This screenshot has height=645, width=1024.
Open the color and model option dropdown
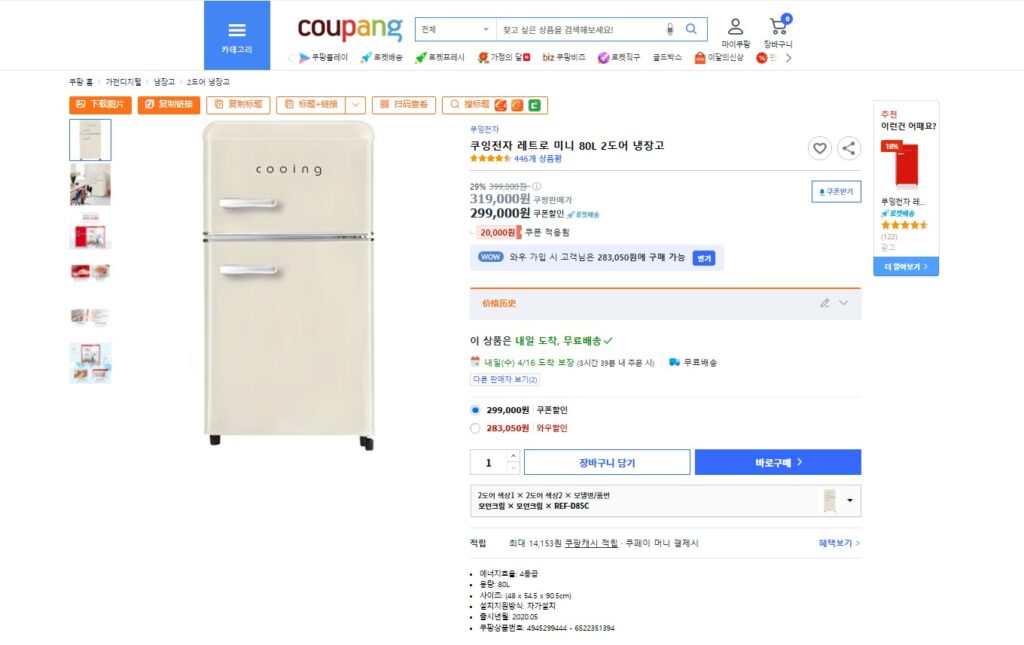tap(849, 500)
